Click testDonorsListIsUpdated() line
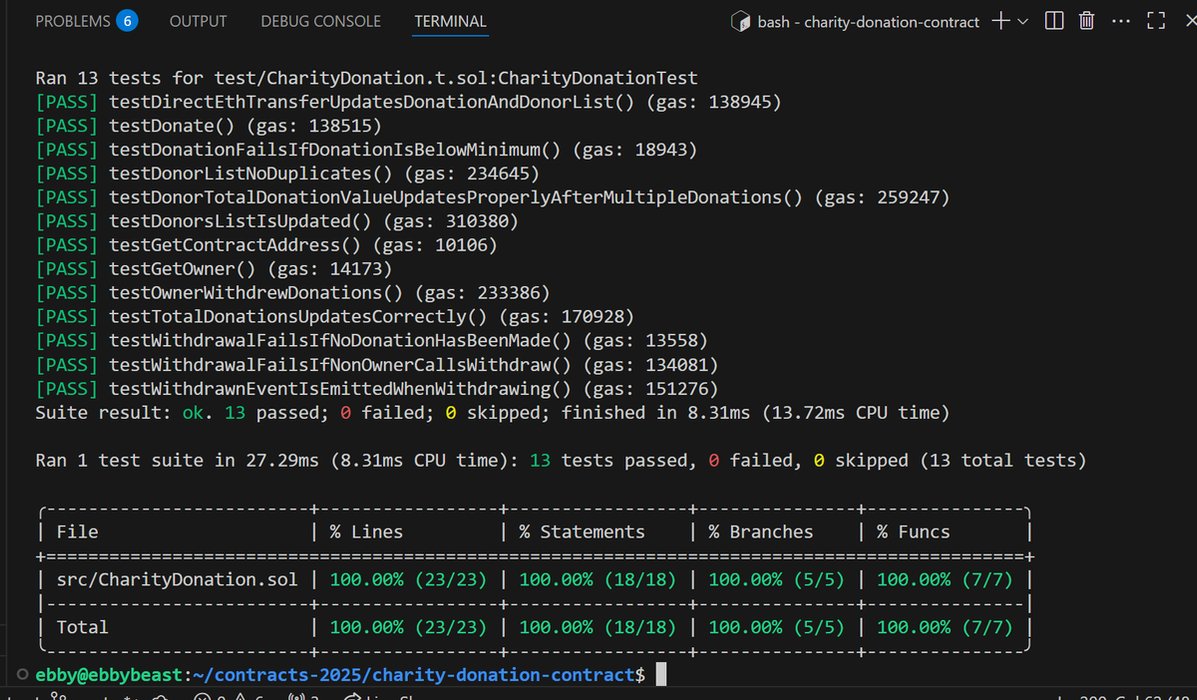This screenshot has width=1197, height=700. [276, 221]
